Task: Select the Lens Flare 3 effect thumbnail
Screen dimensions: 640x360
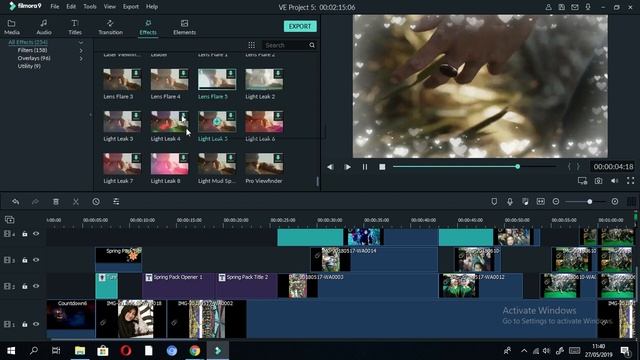Action: click(122, 79)
